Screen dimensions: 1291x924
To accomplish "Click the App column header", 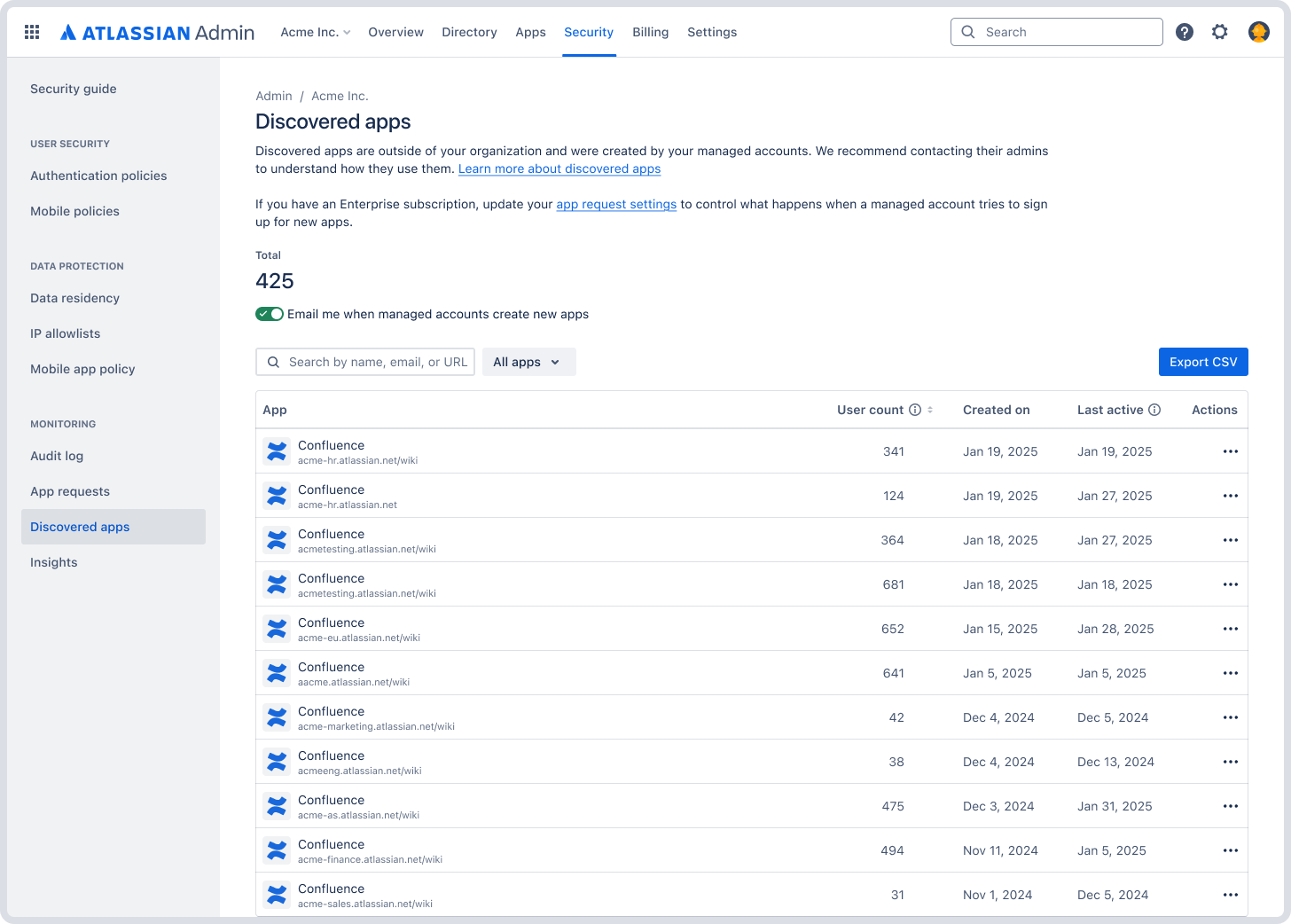I will [x=275, y=410].
